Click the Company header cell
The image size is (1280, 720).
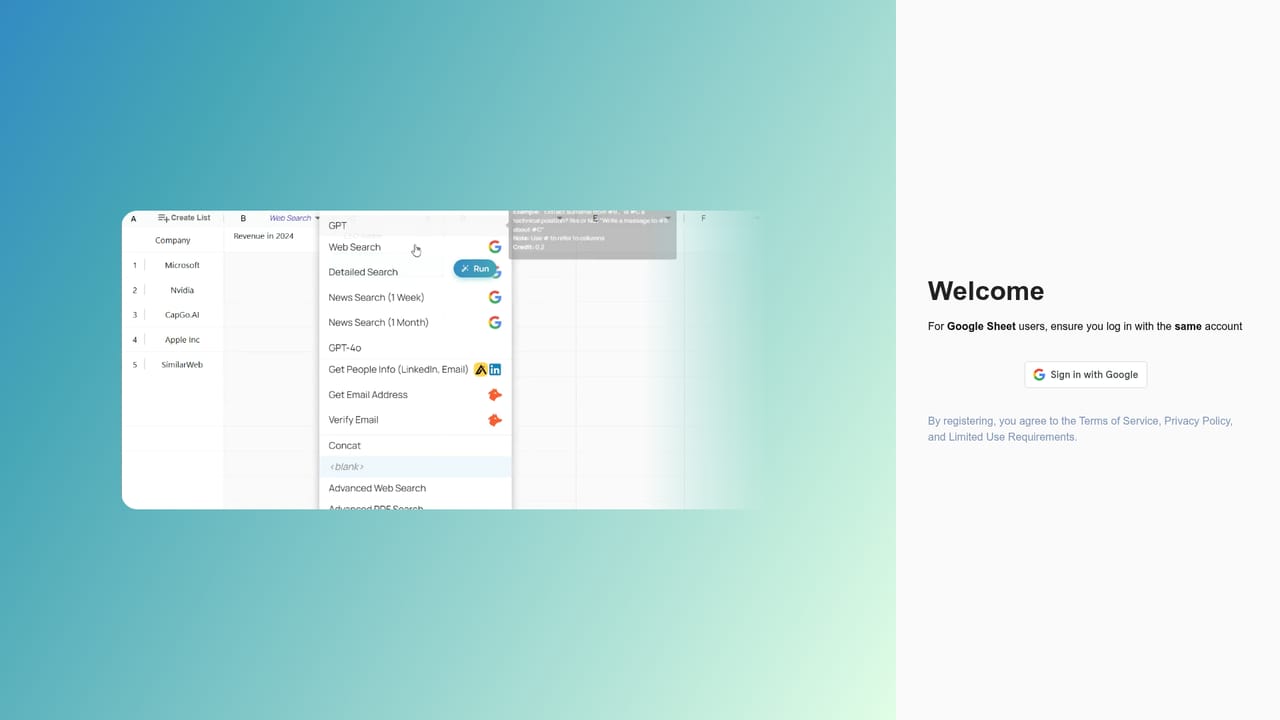pyautogui.click(x=173, y=240)
